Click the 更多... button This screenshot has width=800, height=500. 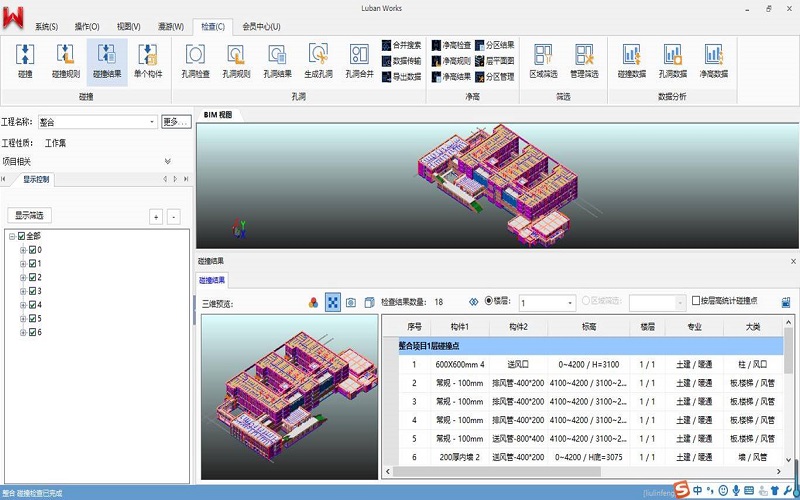click(177, 122)
